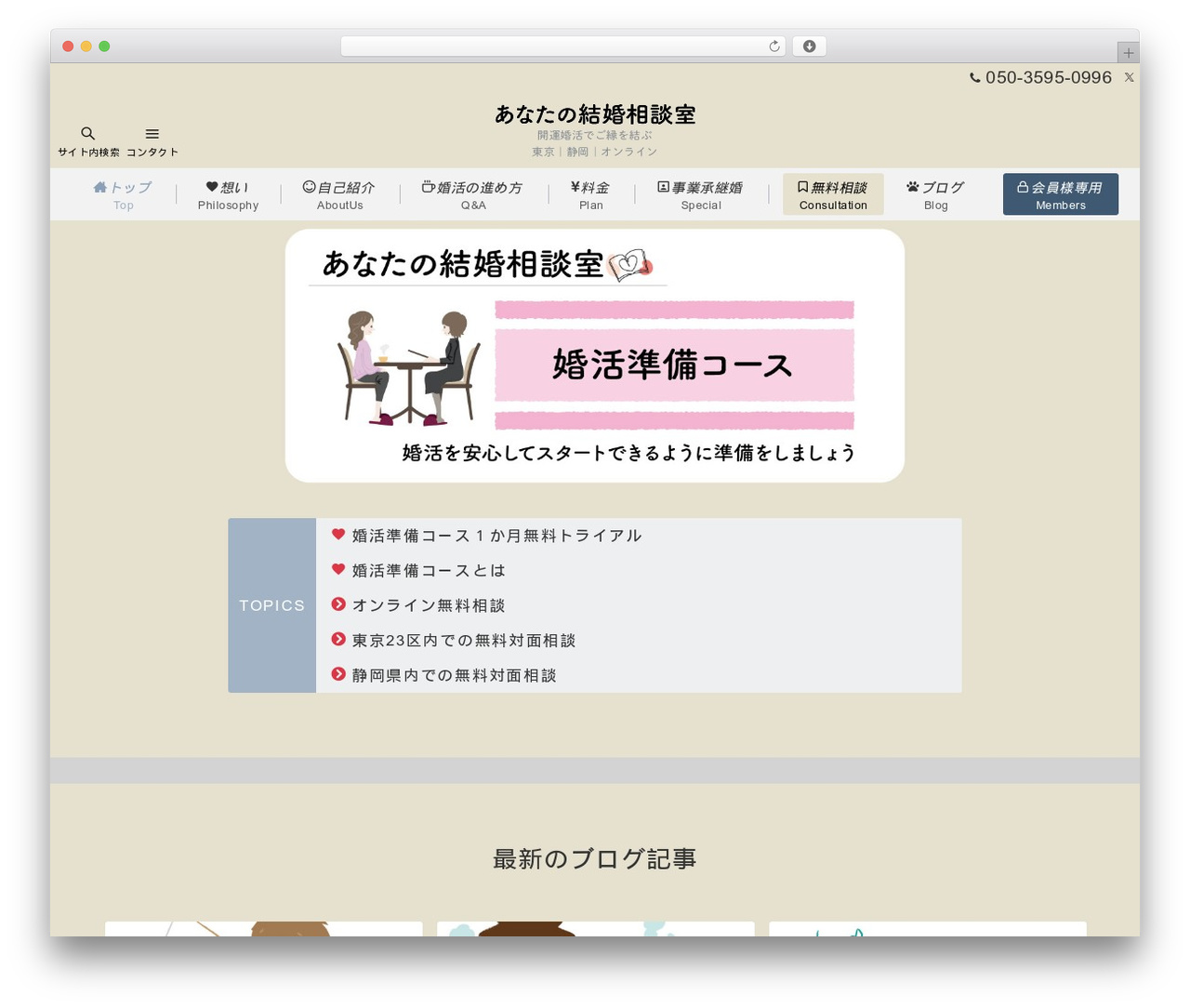Click the phone icon beside 050-3595-0996
Image resolution: width=1190 pixels, height=1008 pixels.
pos(975,78)
